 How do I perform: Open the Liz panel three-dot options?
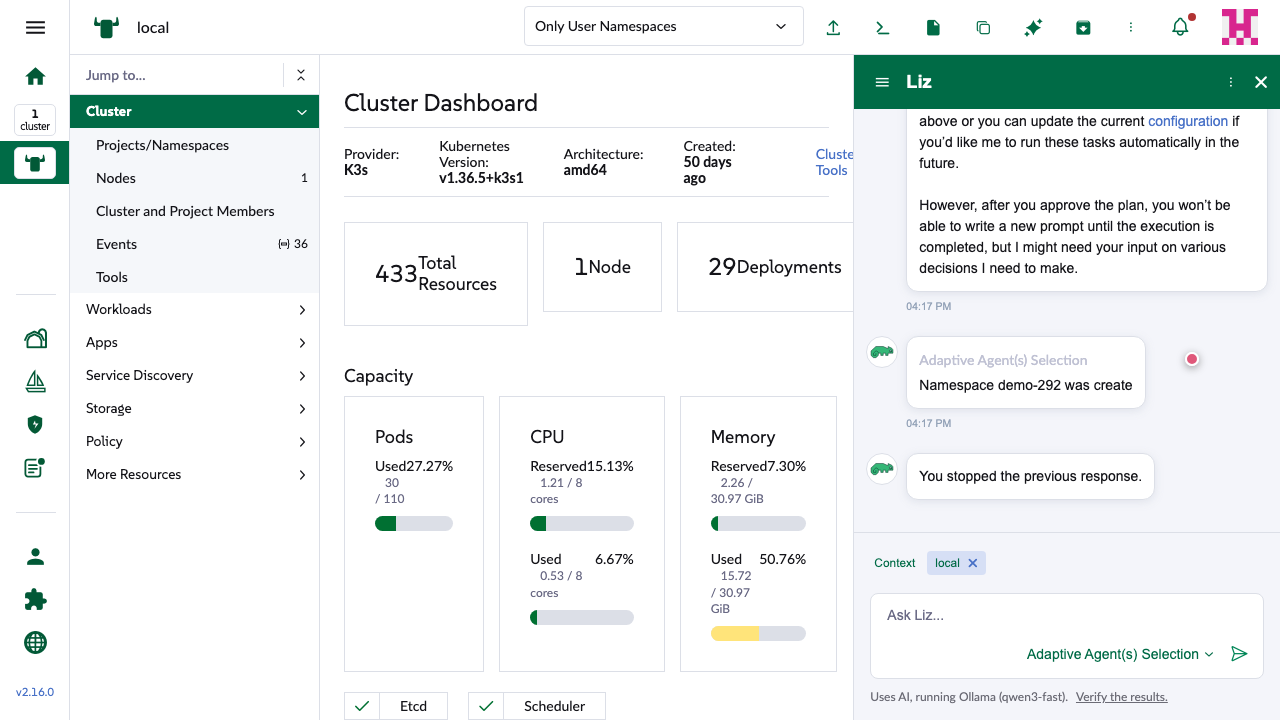coord(1231,82)
